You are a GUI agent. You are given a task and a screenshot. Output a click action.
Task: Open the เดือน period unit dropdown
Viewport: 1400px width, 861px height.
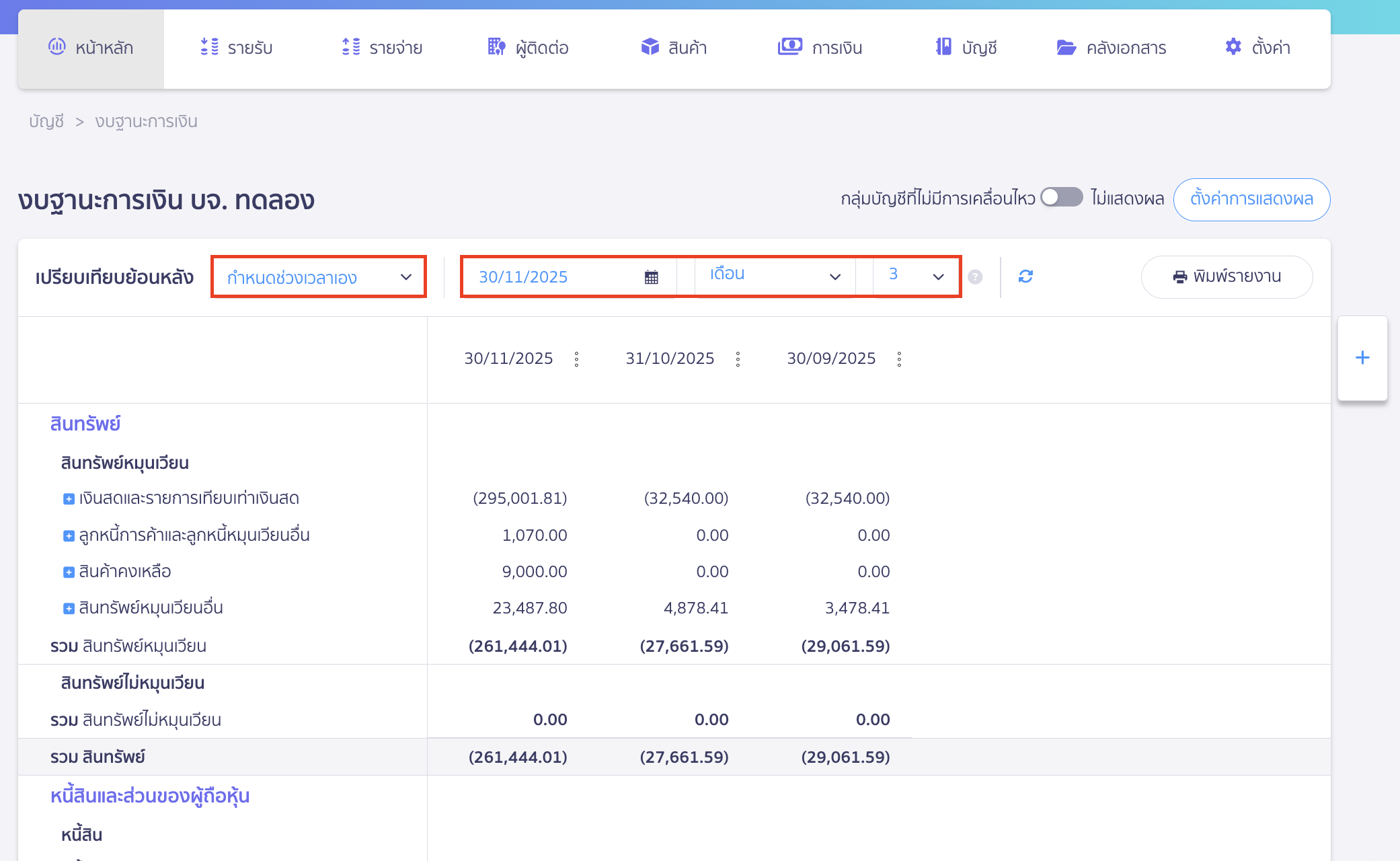775,276
